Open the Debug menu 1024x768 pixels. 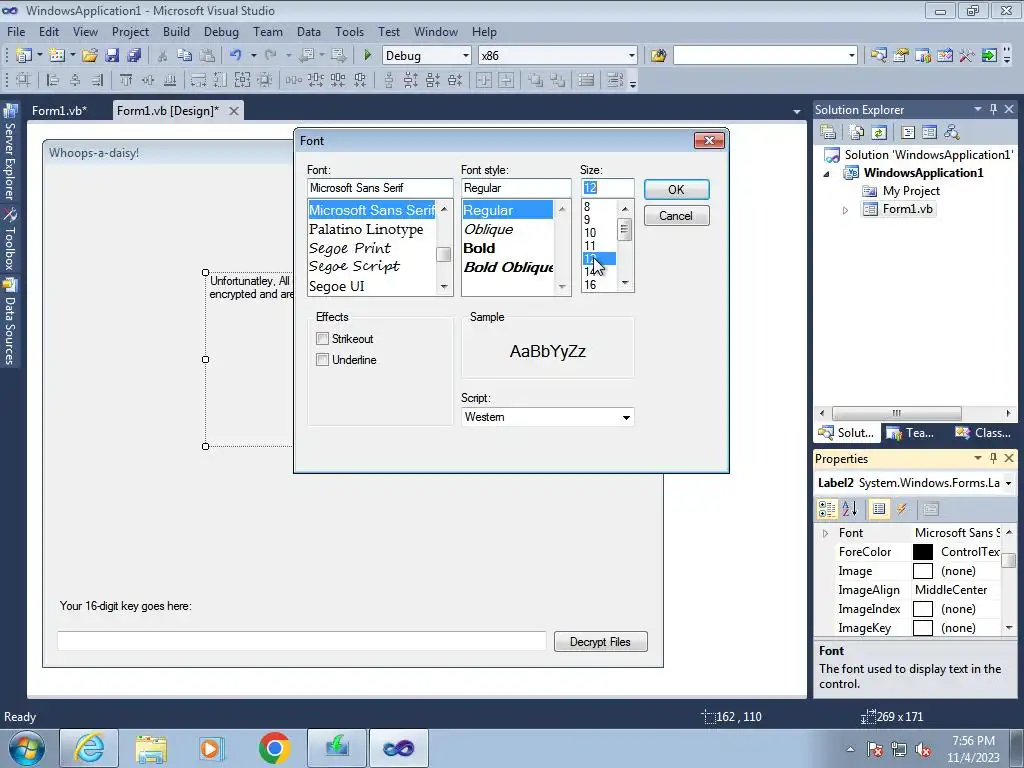coord(221,31)
